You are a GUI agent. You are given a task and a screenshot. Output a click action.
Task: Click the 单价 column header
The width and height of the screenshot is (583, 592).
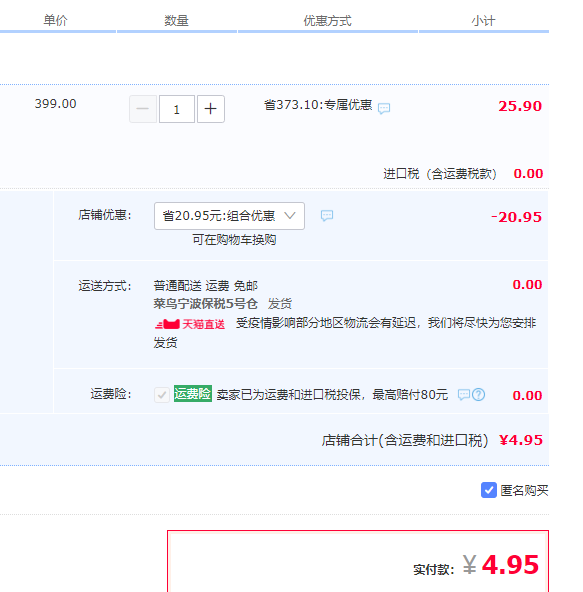tap(56, 20)
